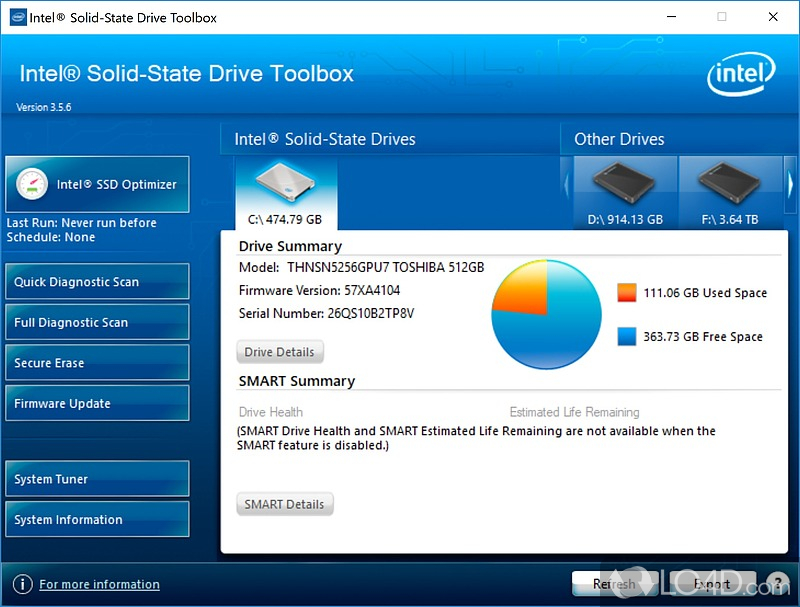The height and width of the screenshot is (607, 800).
Task: Click the drive usage pie chart
Action: [546, 314]
